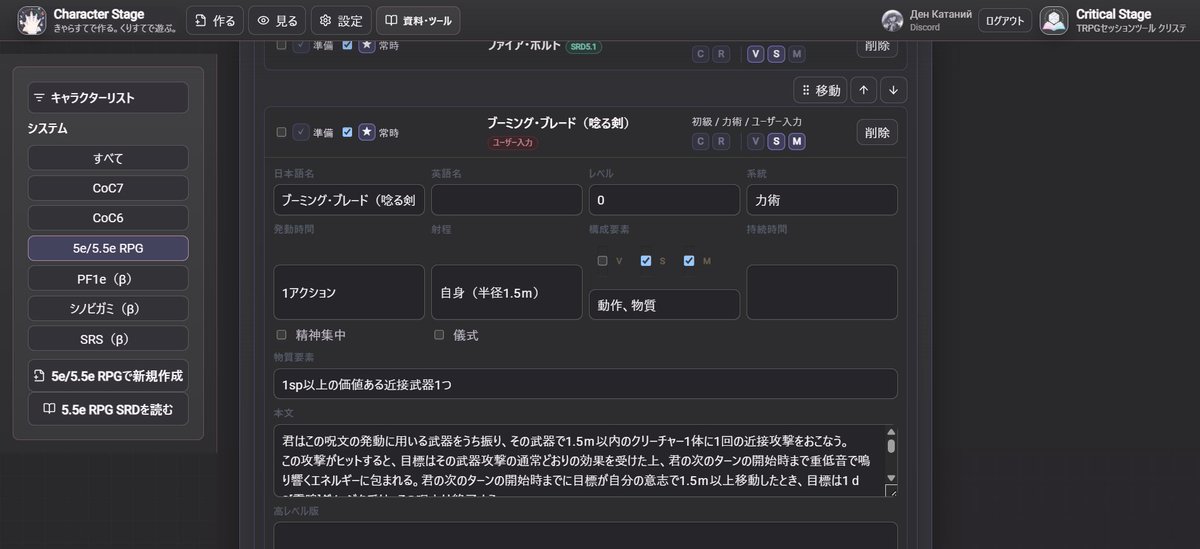
Task: Open the 作る menu
Action: [x=215, y=21]
